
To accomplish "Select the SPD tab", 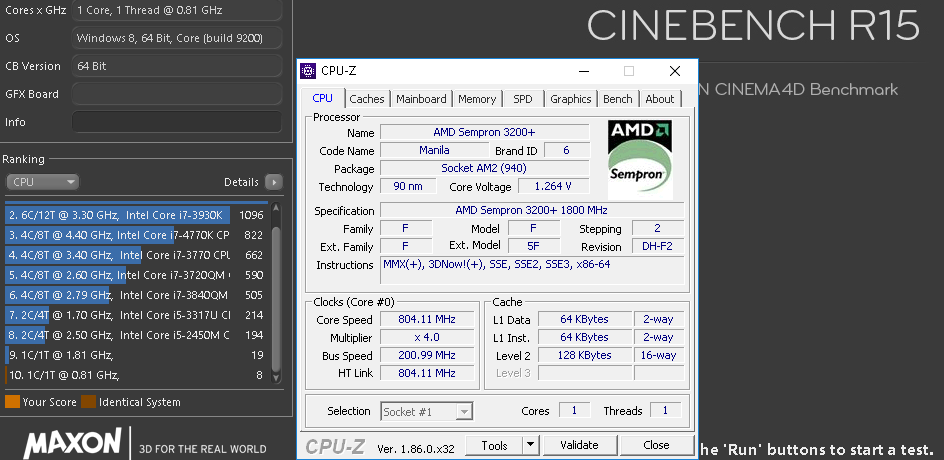I will click(523, 99).
